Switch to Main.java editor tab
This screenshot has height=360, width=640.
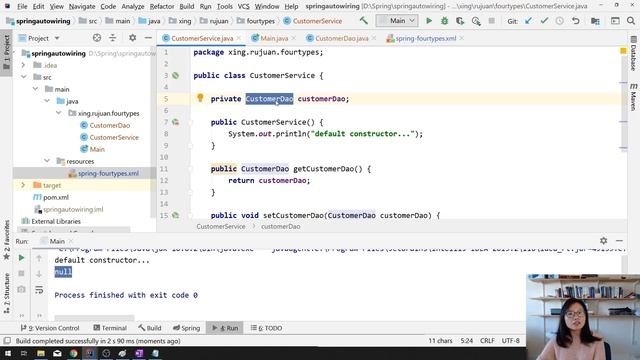pos(273,38)
